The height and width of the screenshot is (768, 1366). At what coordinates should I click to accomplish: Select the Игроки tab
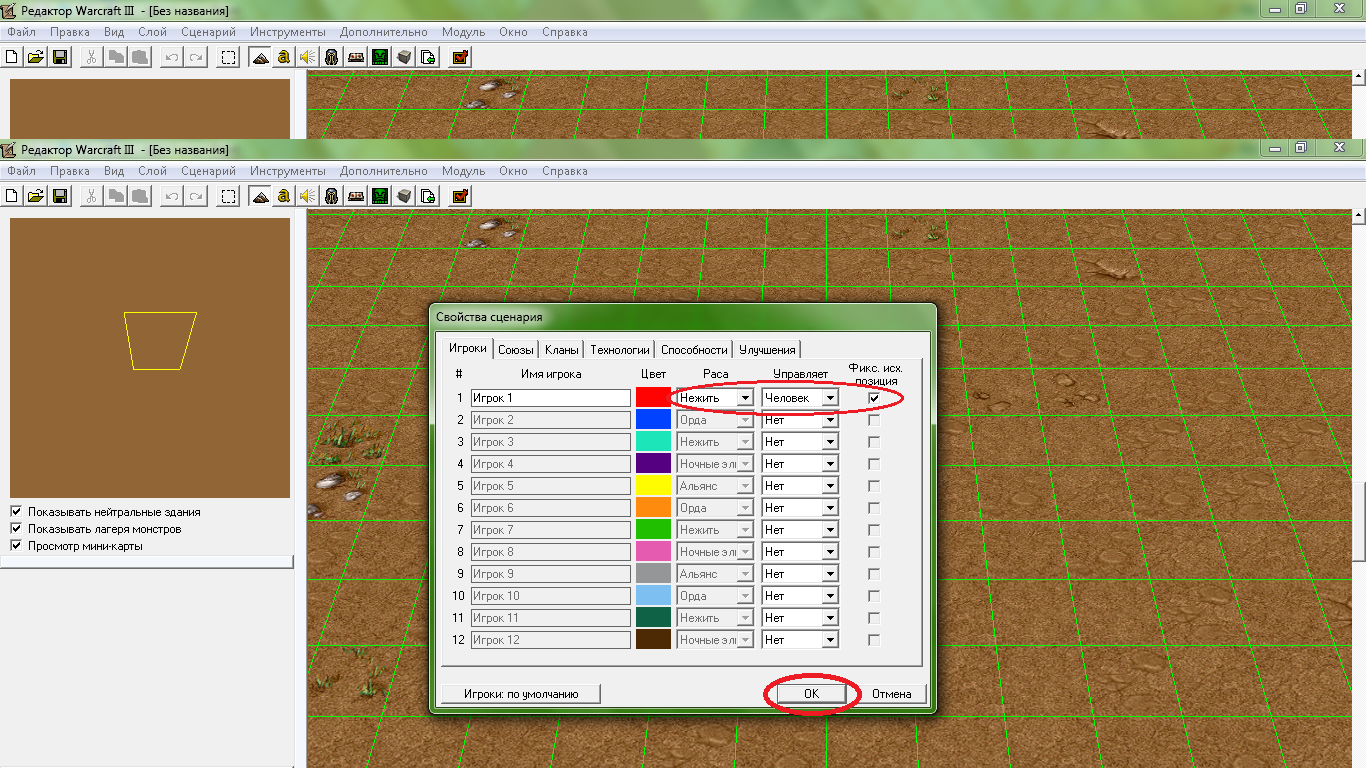click(468, 348)
